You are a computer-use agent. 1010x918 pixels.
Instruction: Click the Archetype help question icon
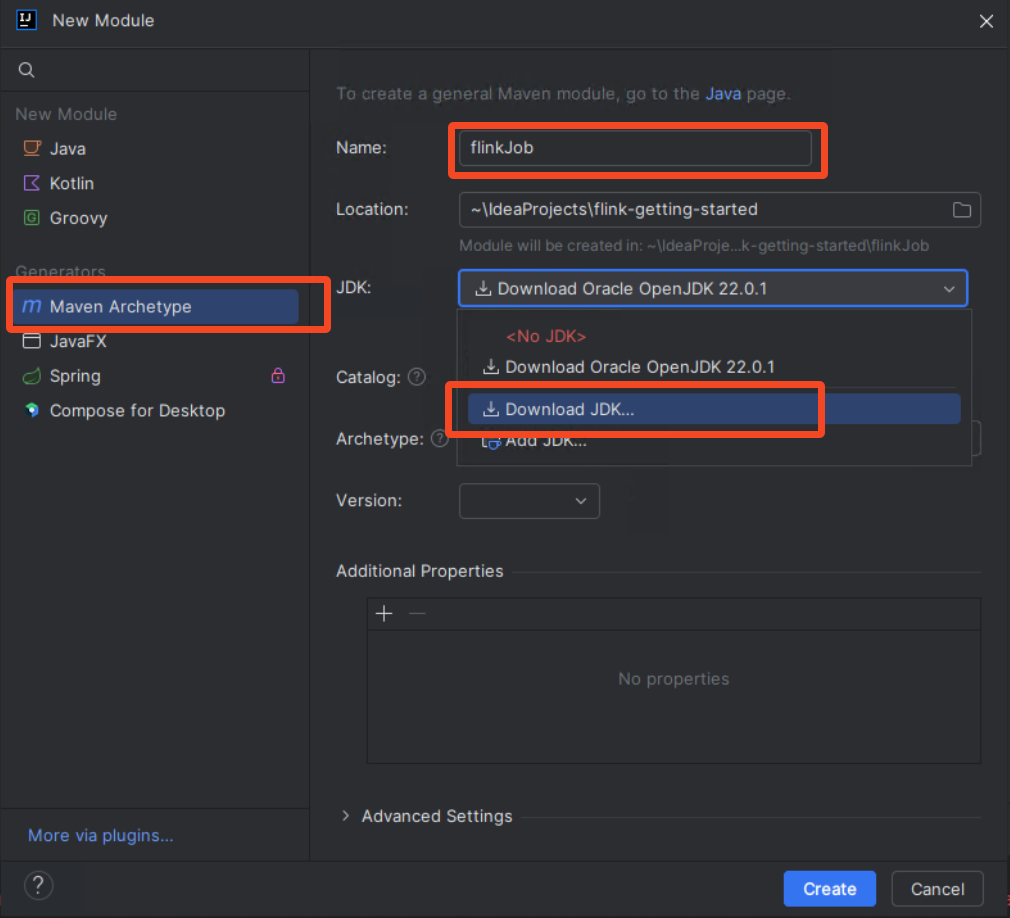[x=439, y=439]
